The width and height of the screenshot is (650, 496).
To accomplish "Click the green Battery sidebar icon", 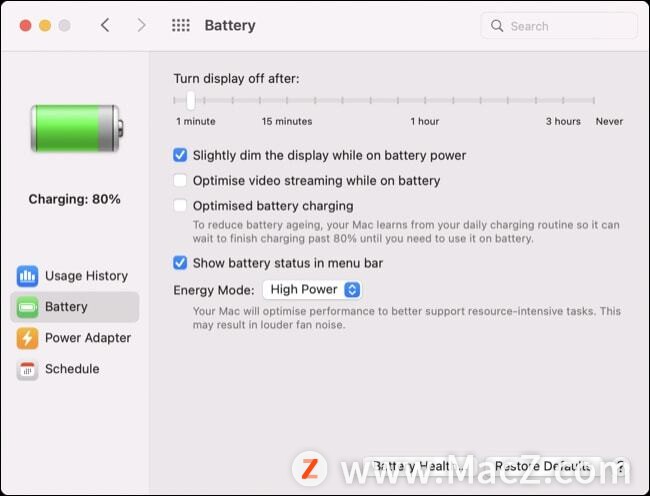I will [27, 307].
